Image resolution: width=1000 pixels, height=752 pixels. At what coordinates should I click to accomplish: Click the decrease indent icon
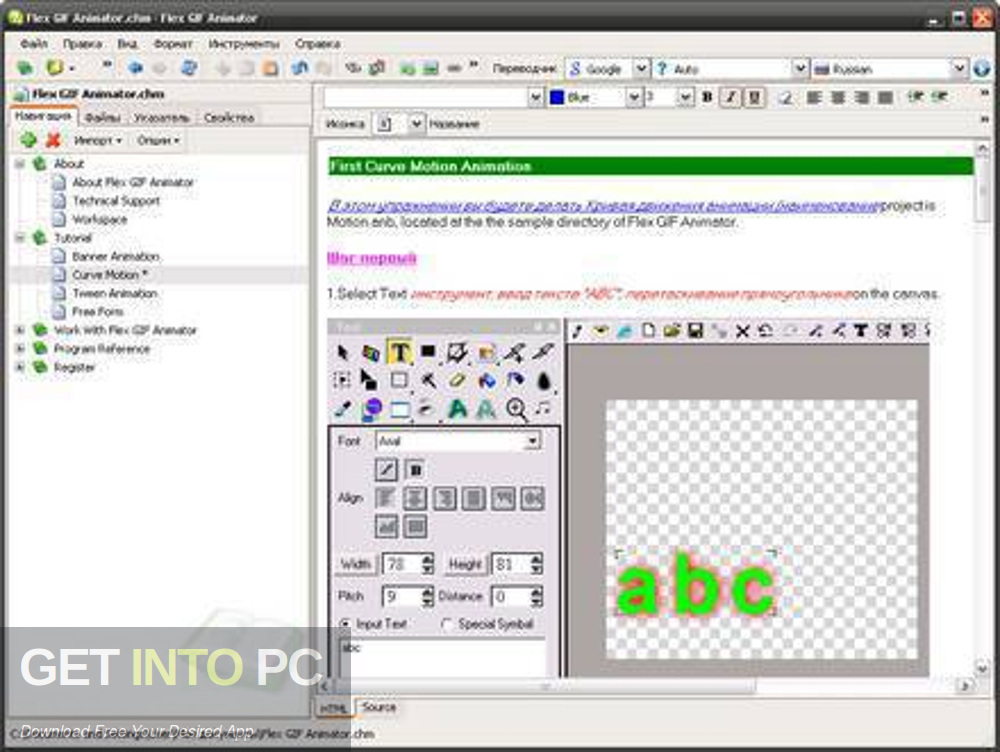tap(916, 97)
